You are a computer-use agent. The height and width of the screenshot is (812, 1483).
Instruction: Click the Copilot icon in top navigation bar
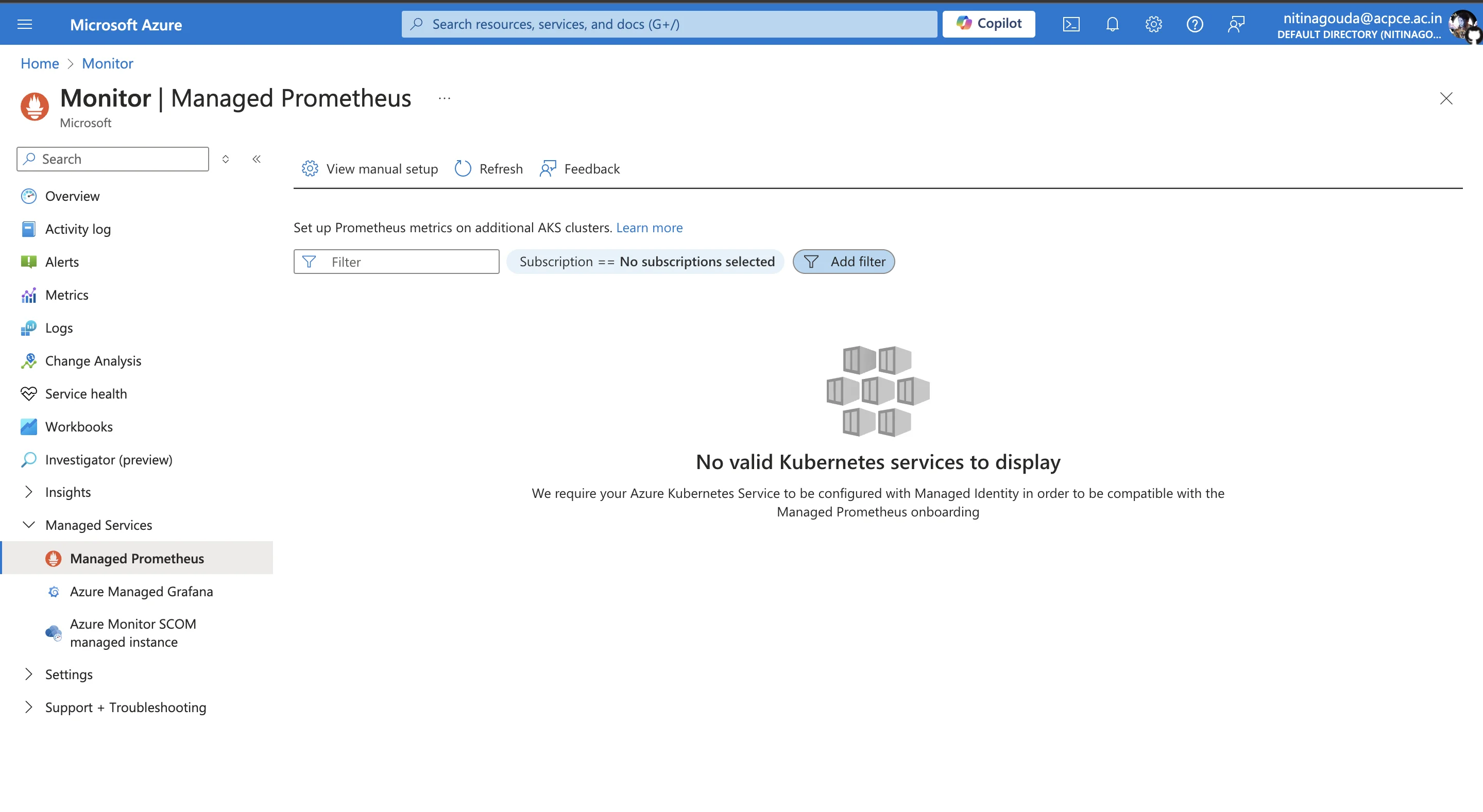[x=989, y=23]
